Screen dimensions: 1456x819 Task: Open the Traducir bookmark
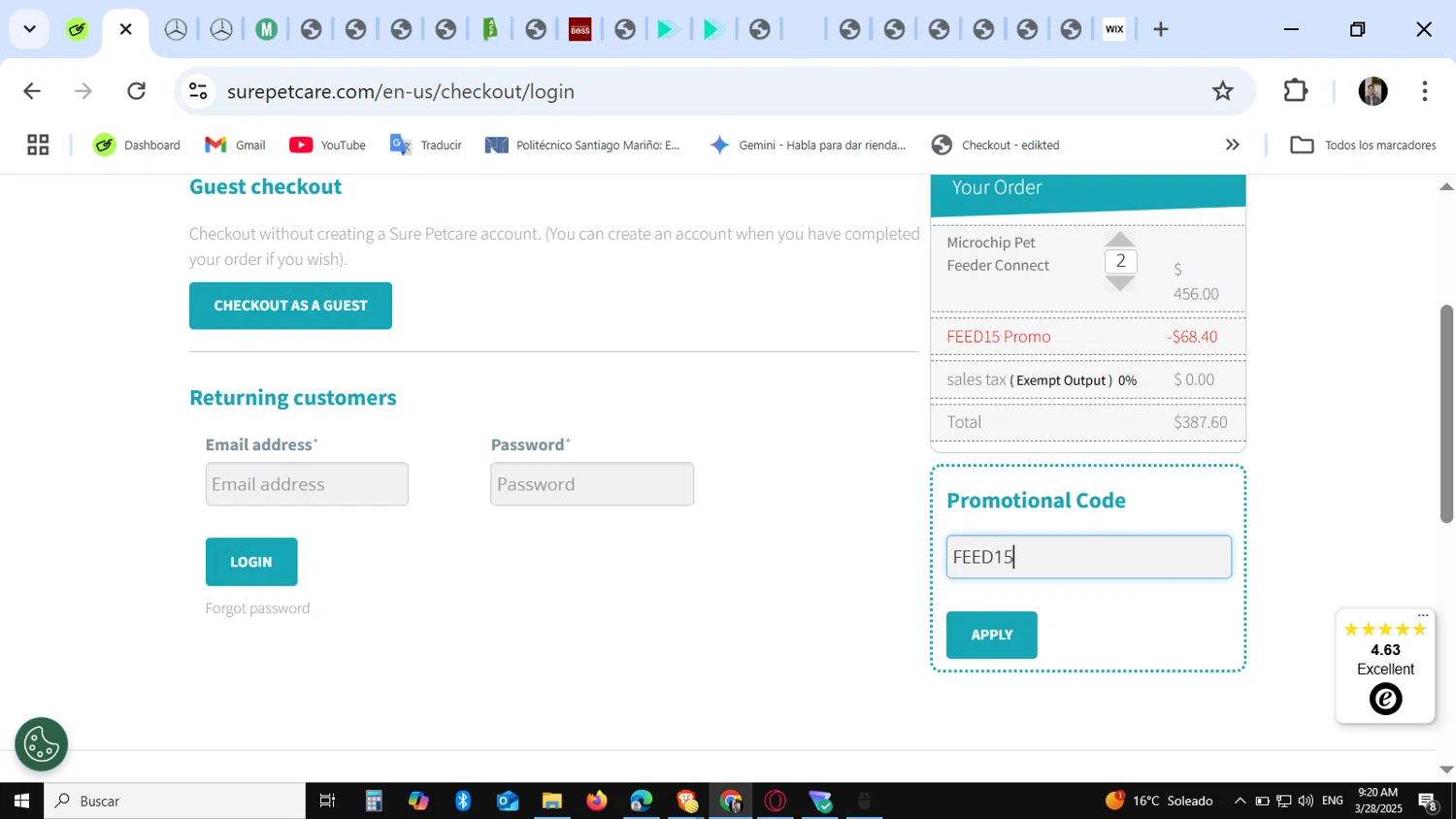(425, 145)
